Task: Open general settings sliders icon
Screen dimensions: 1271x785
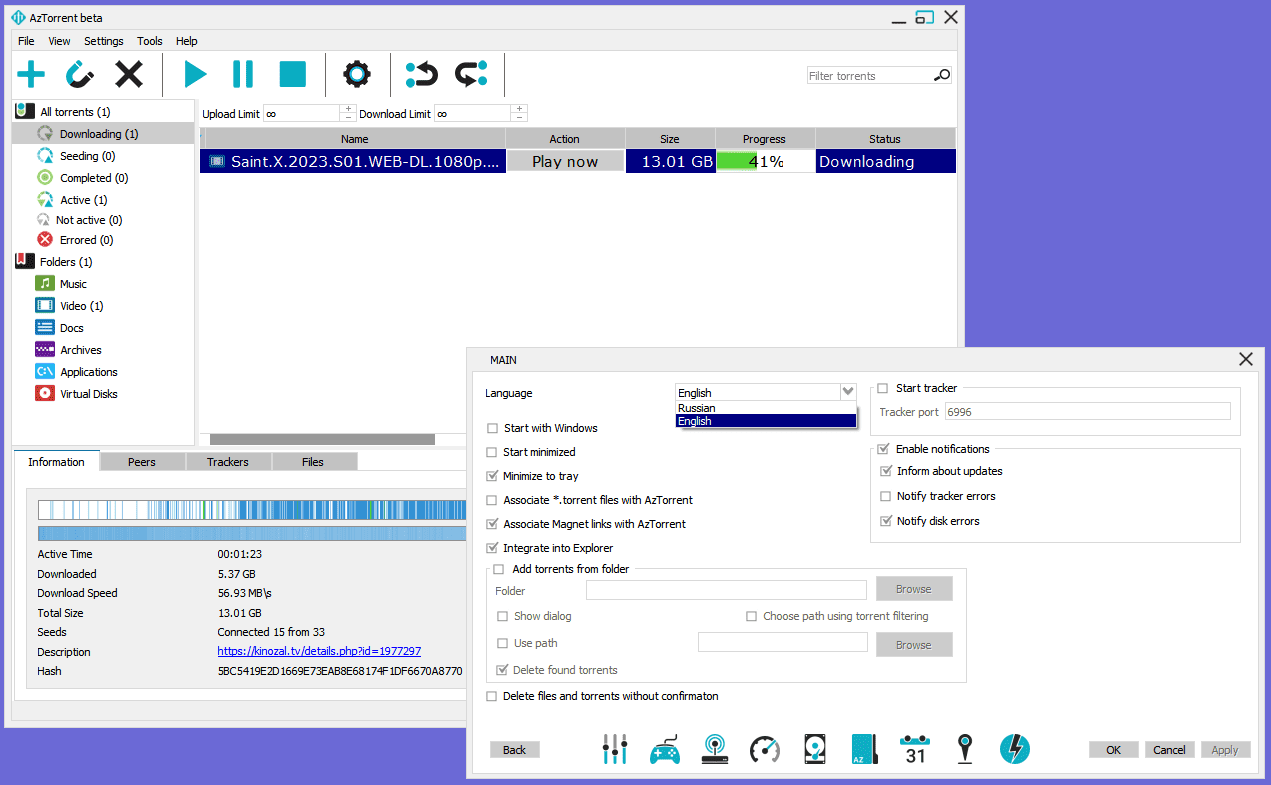Action: (x=615, y=749)
